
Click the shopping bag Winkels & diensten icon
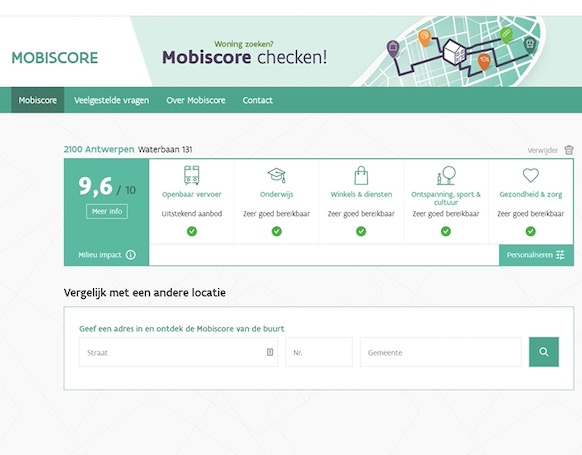click(x=361, y=175)
